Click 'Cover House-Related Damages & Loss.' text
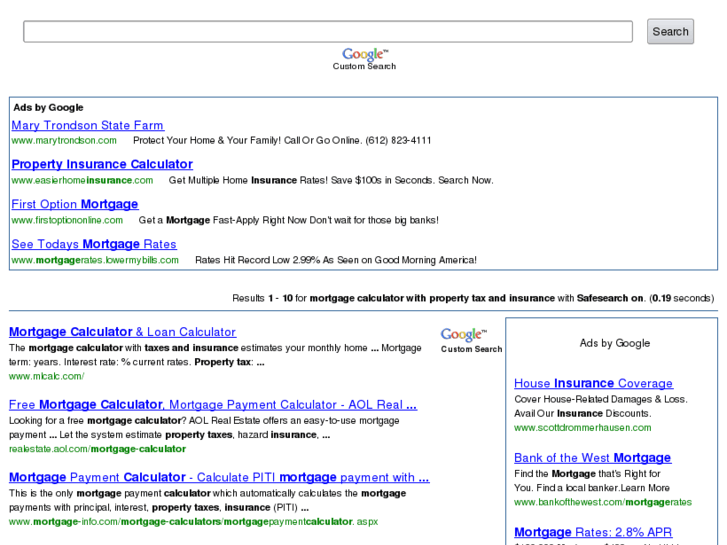727x545 pixels. pyautogui.click(x=601, y=399)
